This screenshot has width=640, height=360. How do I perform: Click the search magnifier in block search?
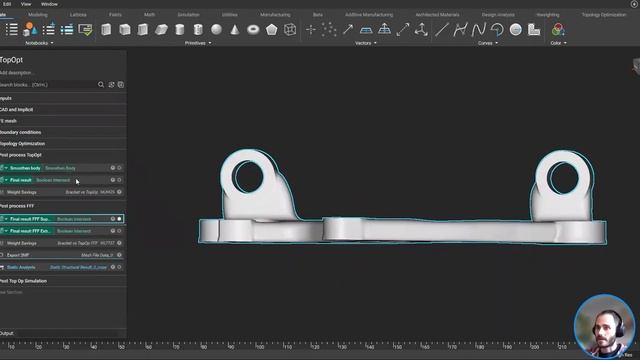(x=101, y=84)
